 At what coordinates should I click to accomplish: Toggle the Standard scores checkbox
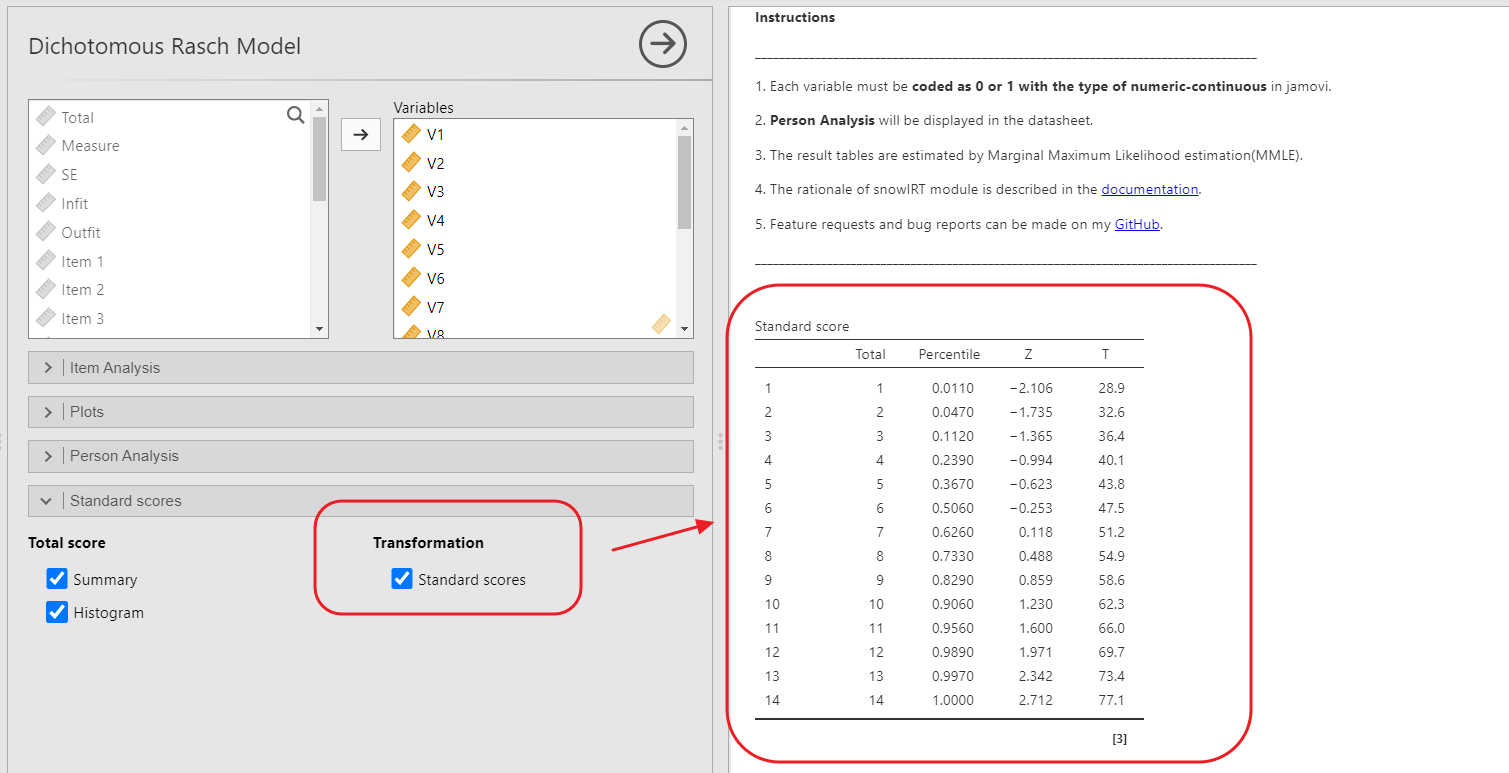coord(402,579)
